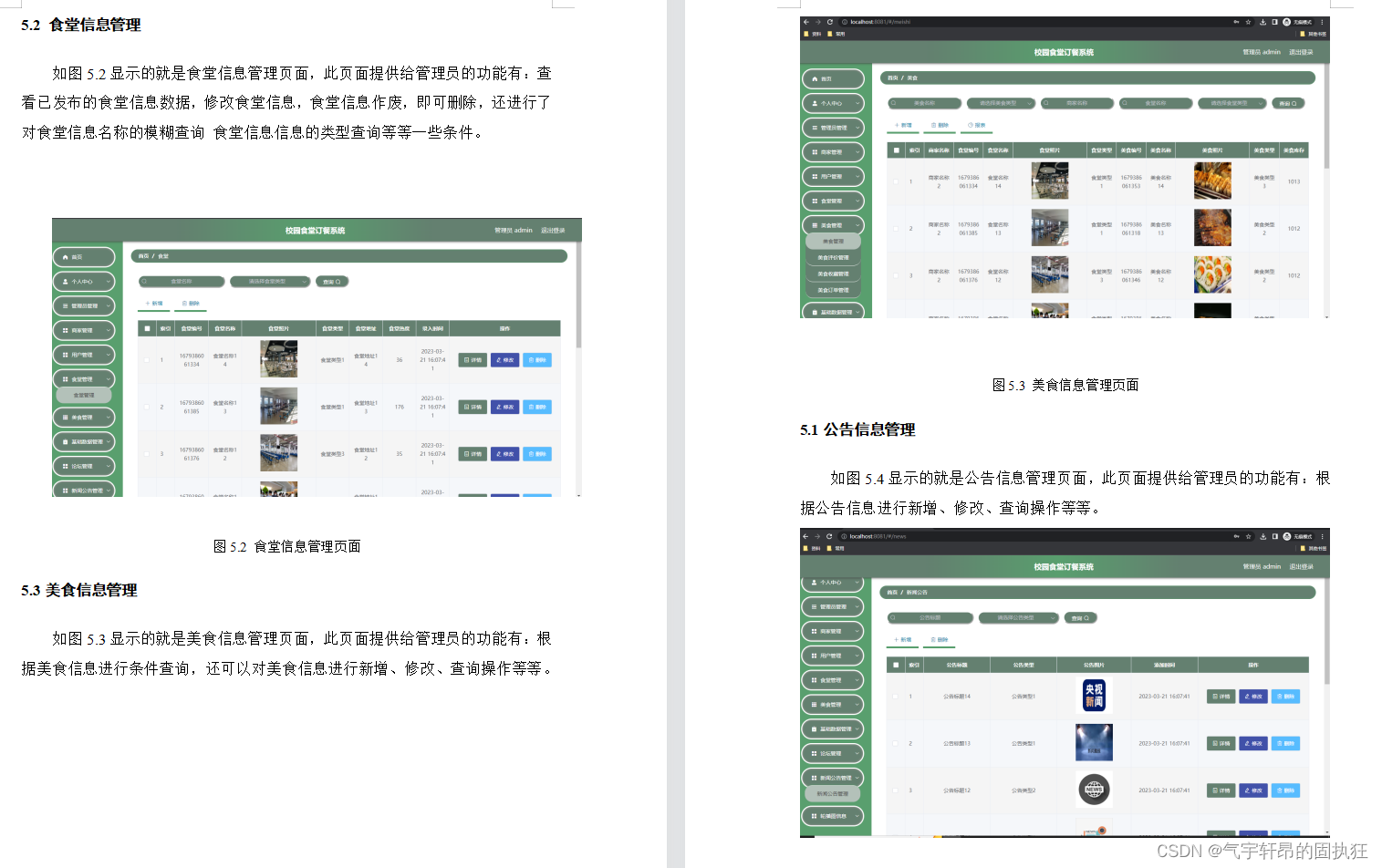Open canteen type dropdown on food page

(1232, 104)
